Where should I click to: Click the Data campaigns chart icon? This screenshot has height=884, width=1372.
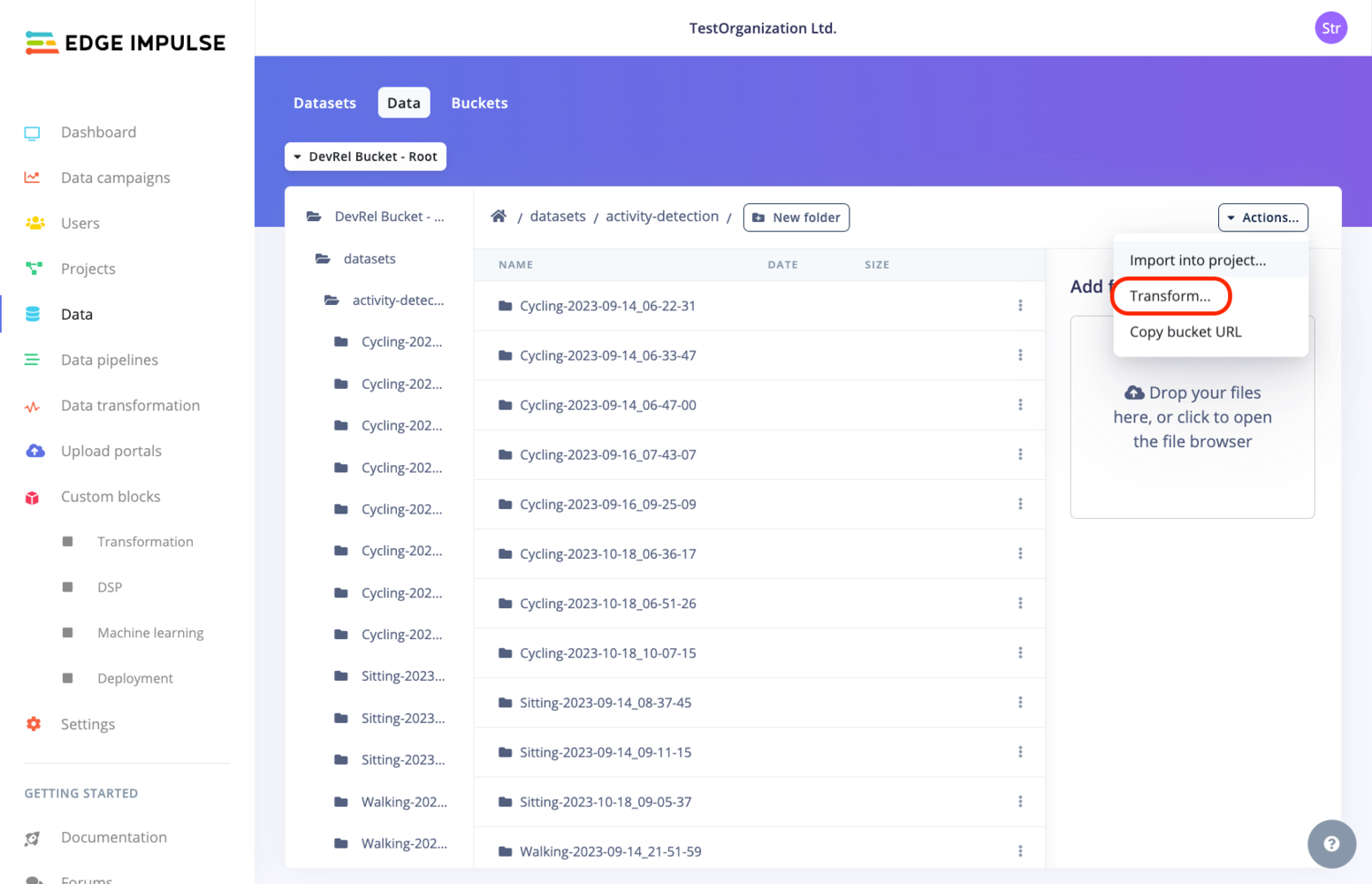click(x=33, y=178)
